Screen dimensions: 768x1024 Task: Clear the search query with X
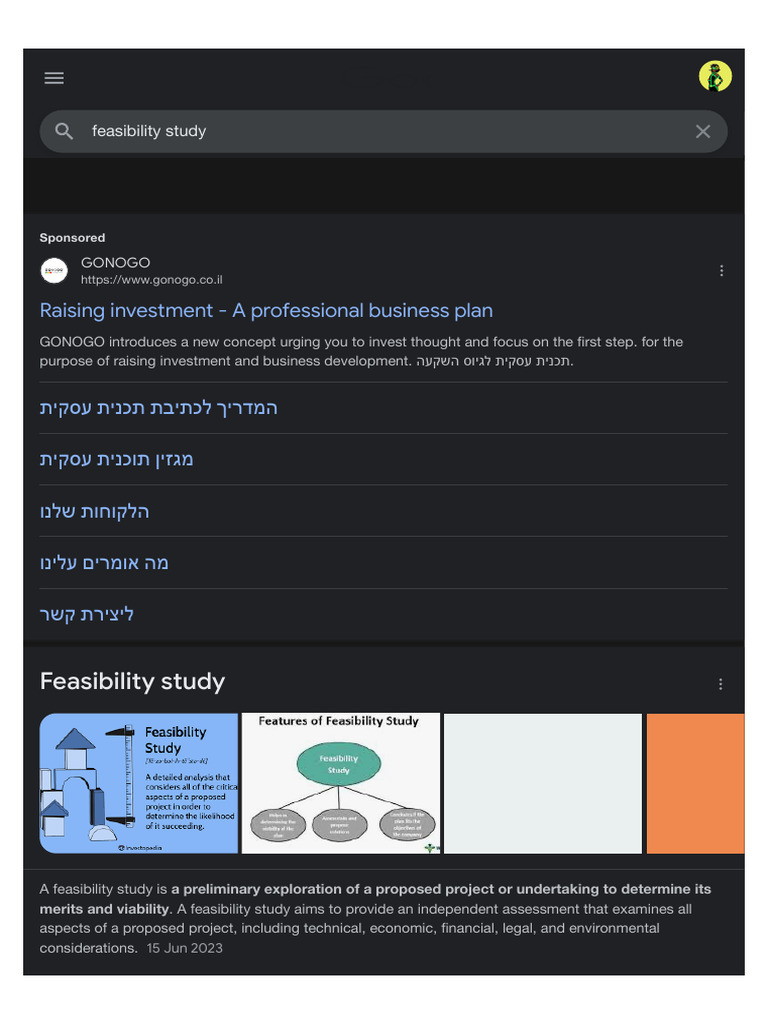click(x=703, y=131)
